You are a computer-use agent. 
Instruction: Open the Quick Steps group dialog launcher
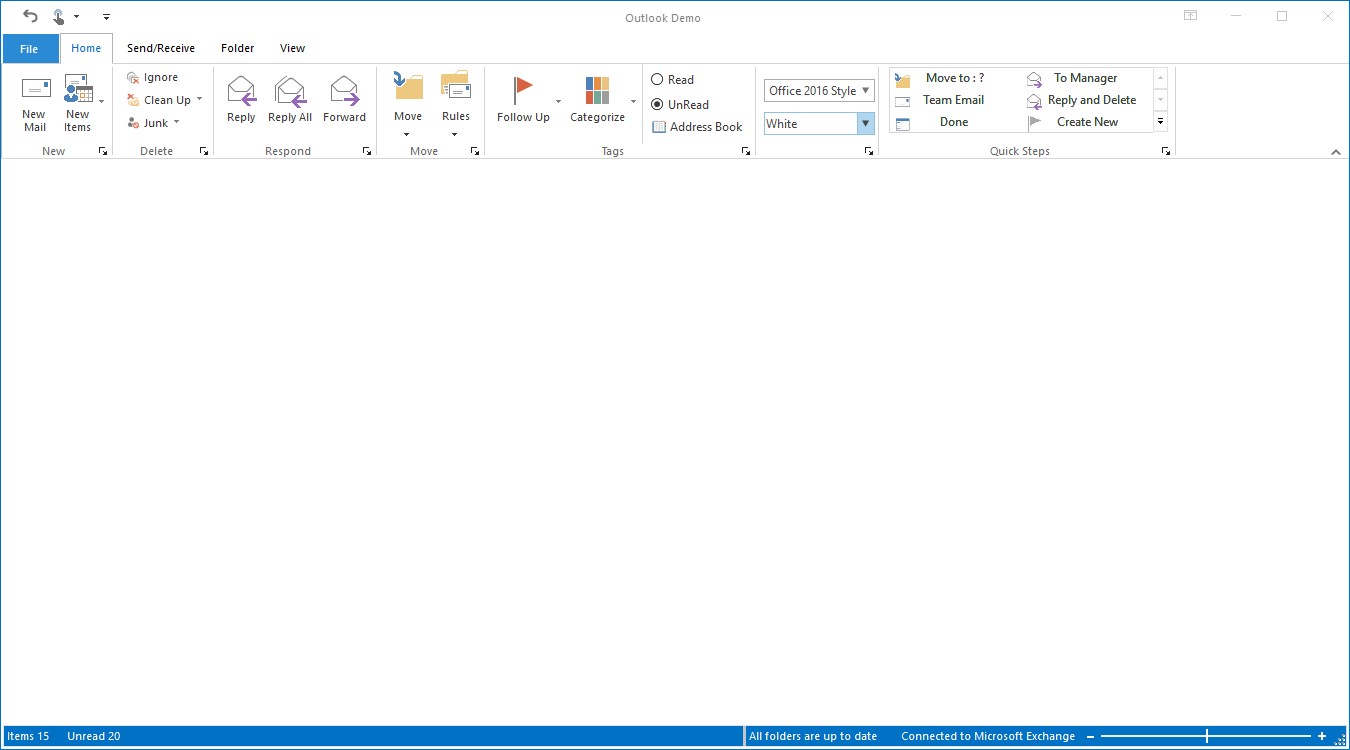point(1166,151)
